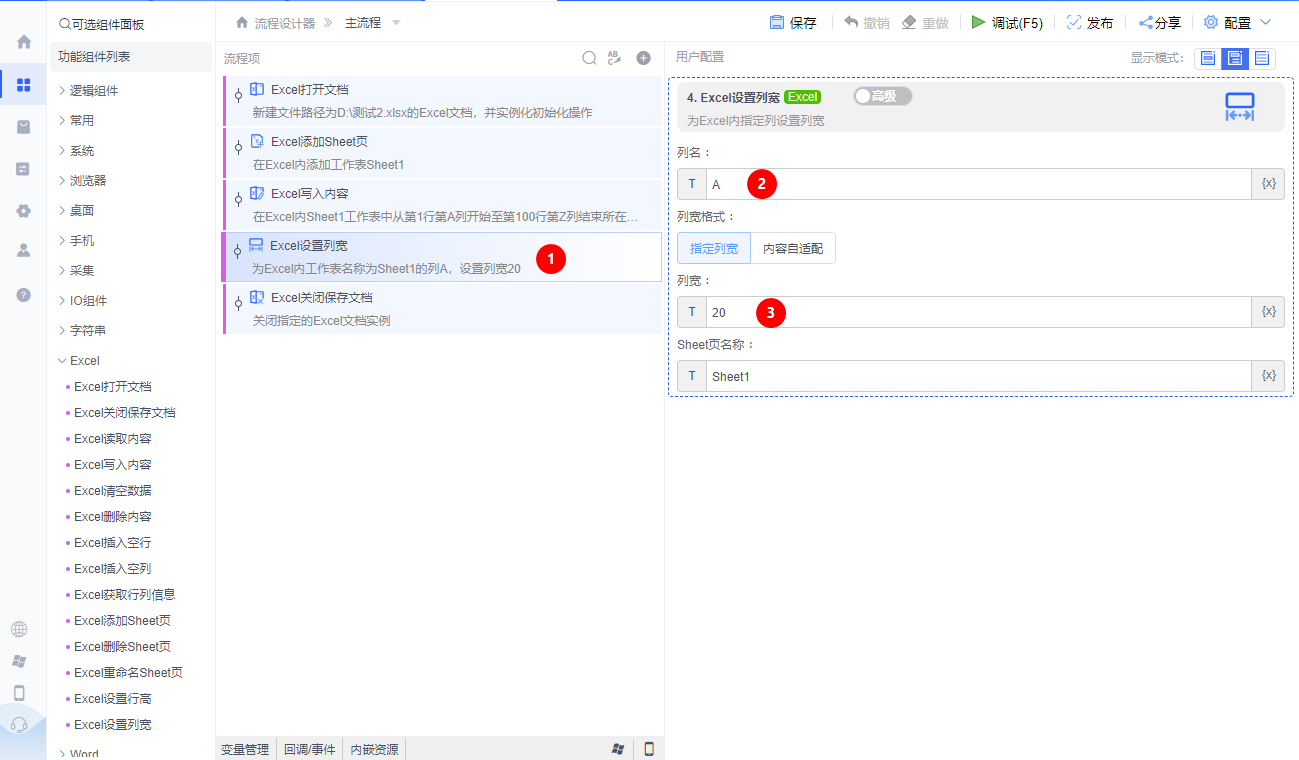Click the 发布 publish button
The image size is (1299, 760).
pyautogui.click(x=1090, y=23)
